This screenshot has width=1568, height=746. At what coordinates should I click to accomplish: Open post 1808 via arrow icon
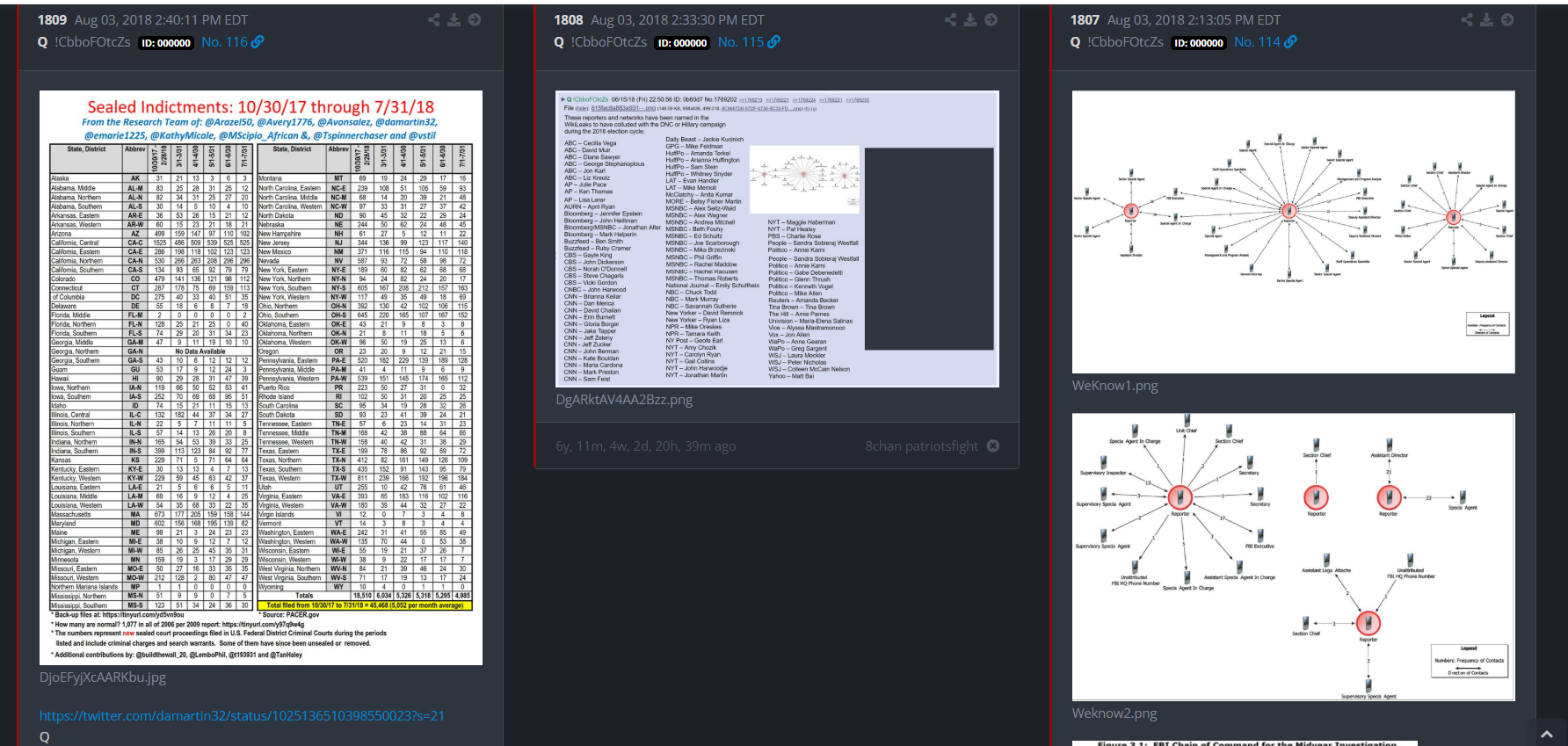[991, 19]
